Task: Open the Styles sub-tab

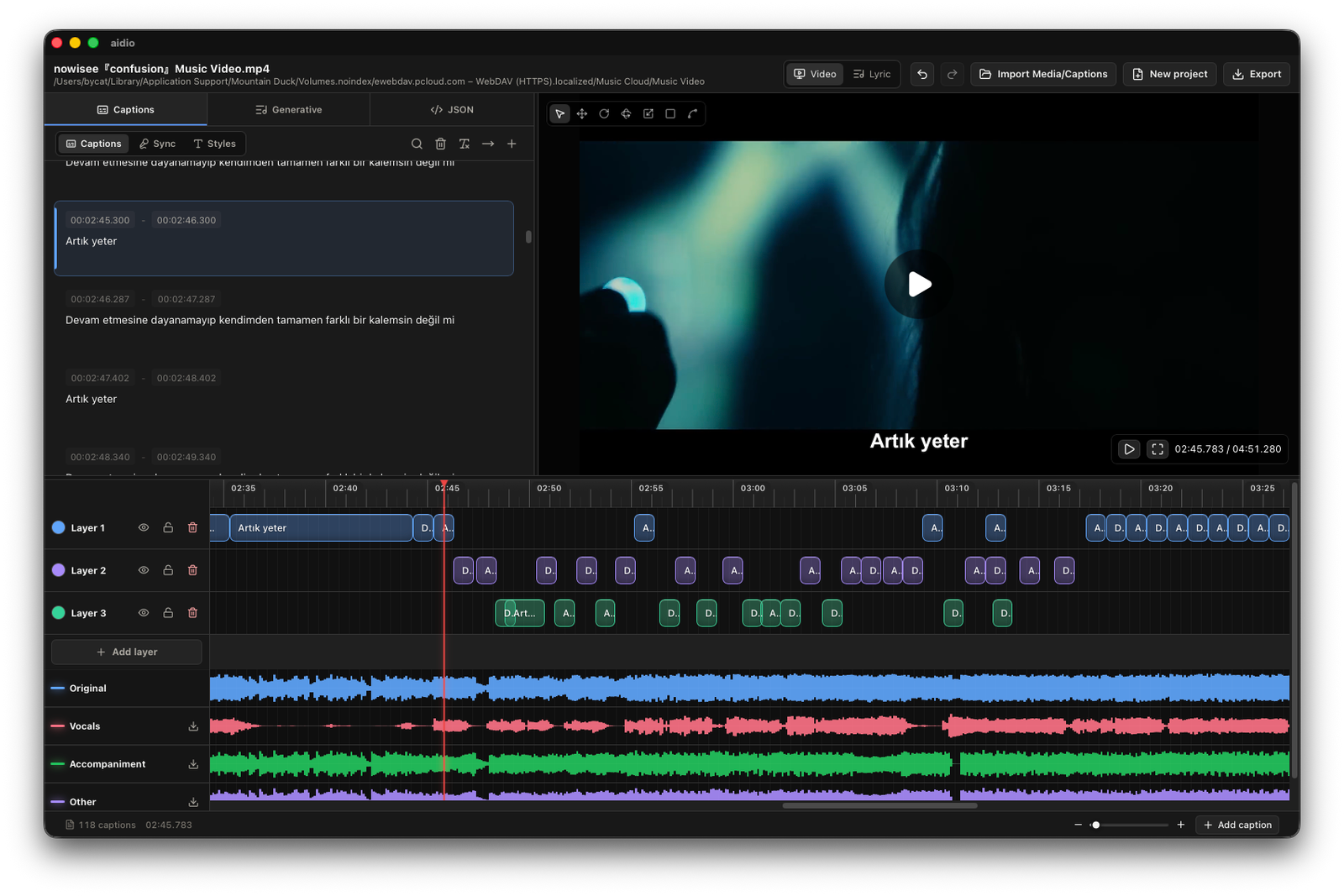Action: tap(215, 144)
